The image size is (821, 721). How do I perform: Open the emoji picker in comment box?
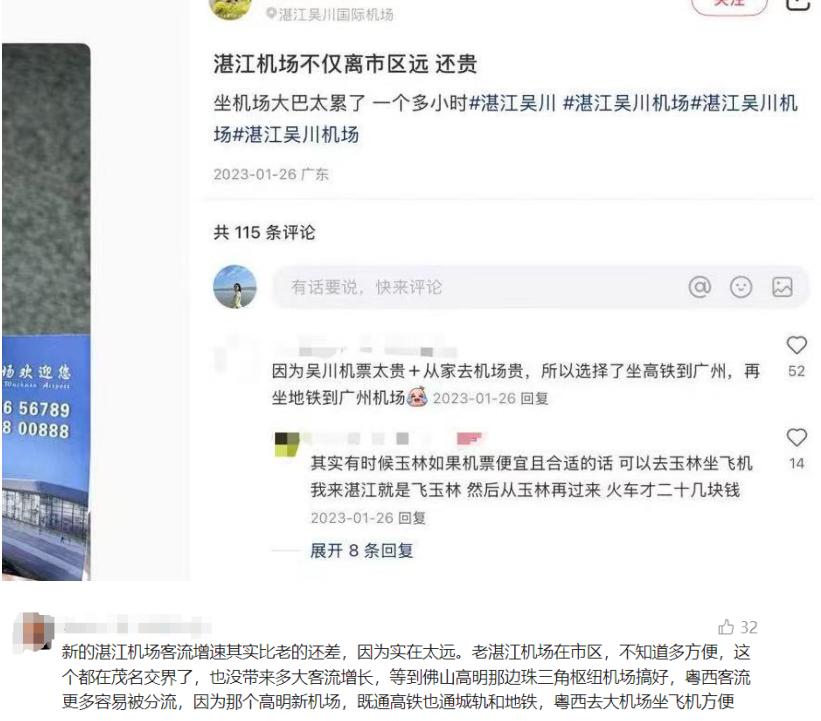click(x=741, y=287)
